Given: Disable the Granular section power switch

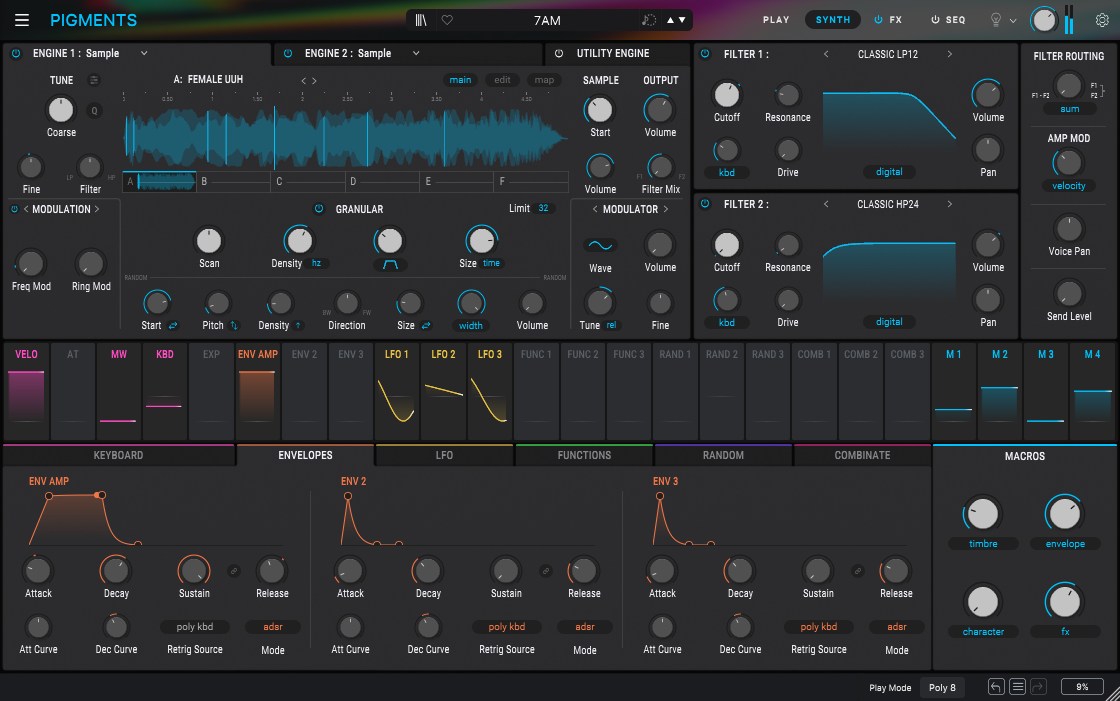Looking at the screenshot, I should 319,209.
